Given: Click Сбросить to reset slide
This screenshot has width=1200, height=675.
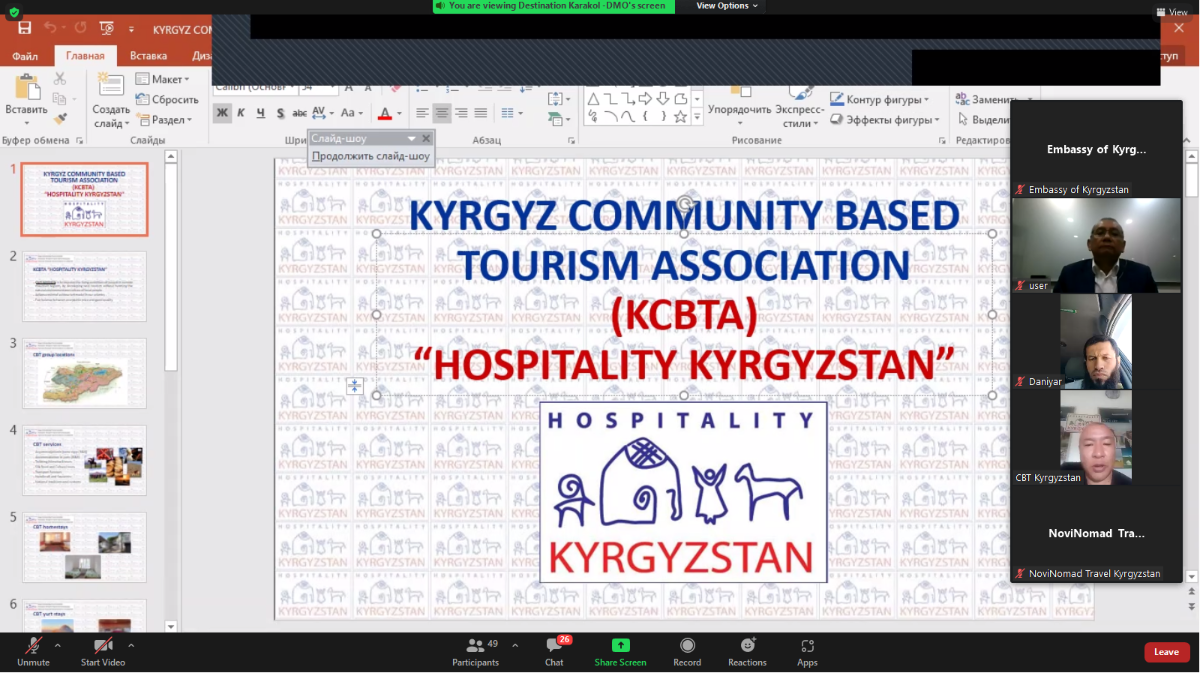Looking at the screenshot, I should pos(167,99).
